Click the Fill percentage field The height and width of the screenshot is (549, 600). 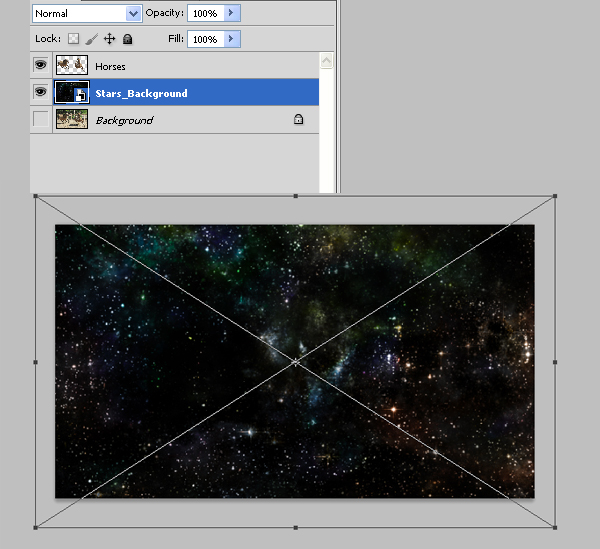pyautogui.click(x=205, y=39)
